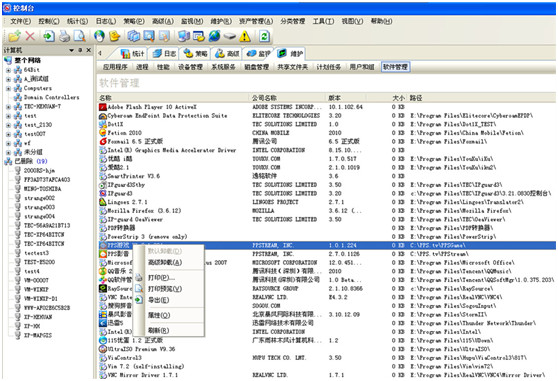558x381 pixels.
Task: Choose 属性(O) from context menu
Action: tap(159, 315)
